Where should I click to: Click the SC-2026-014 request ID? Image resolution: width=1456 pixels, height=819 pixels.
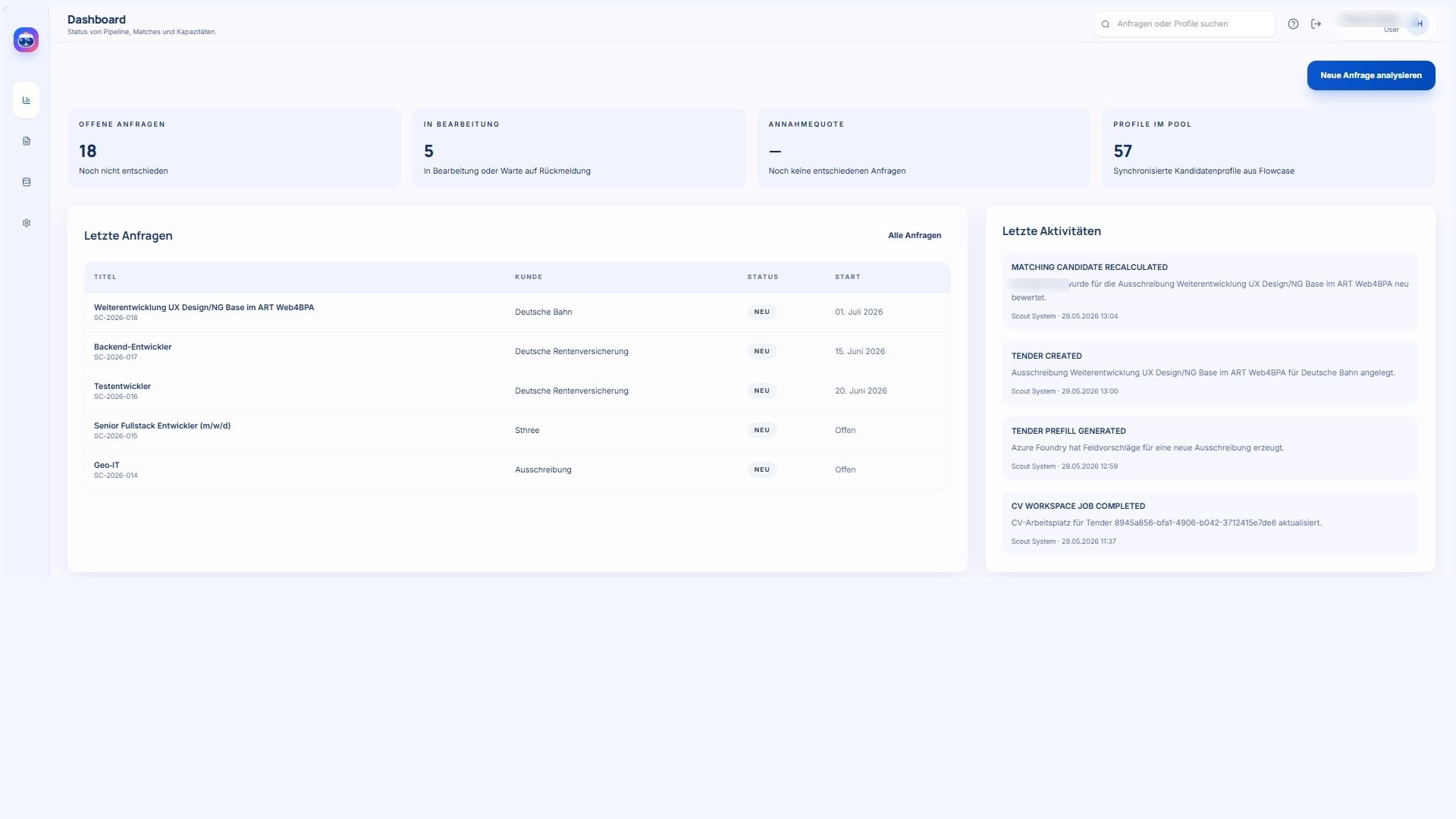point(115,475)
